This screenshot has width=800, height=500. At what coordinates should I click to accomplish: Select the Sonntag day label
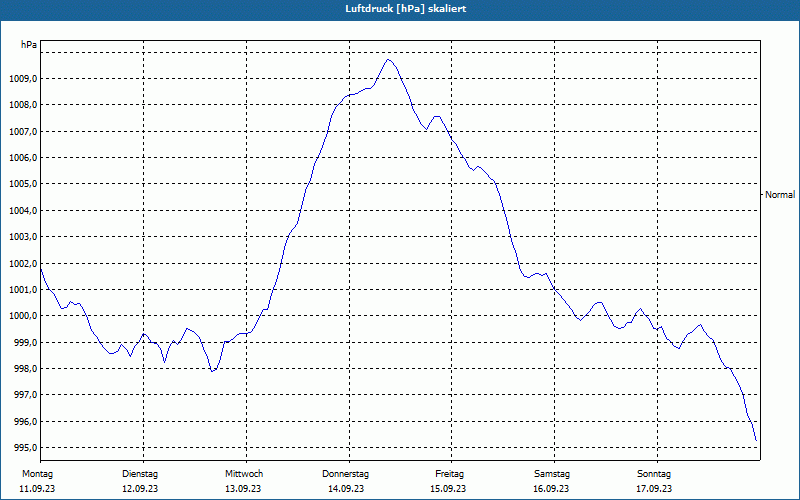[x=654, y=474]
